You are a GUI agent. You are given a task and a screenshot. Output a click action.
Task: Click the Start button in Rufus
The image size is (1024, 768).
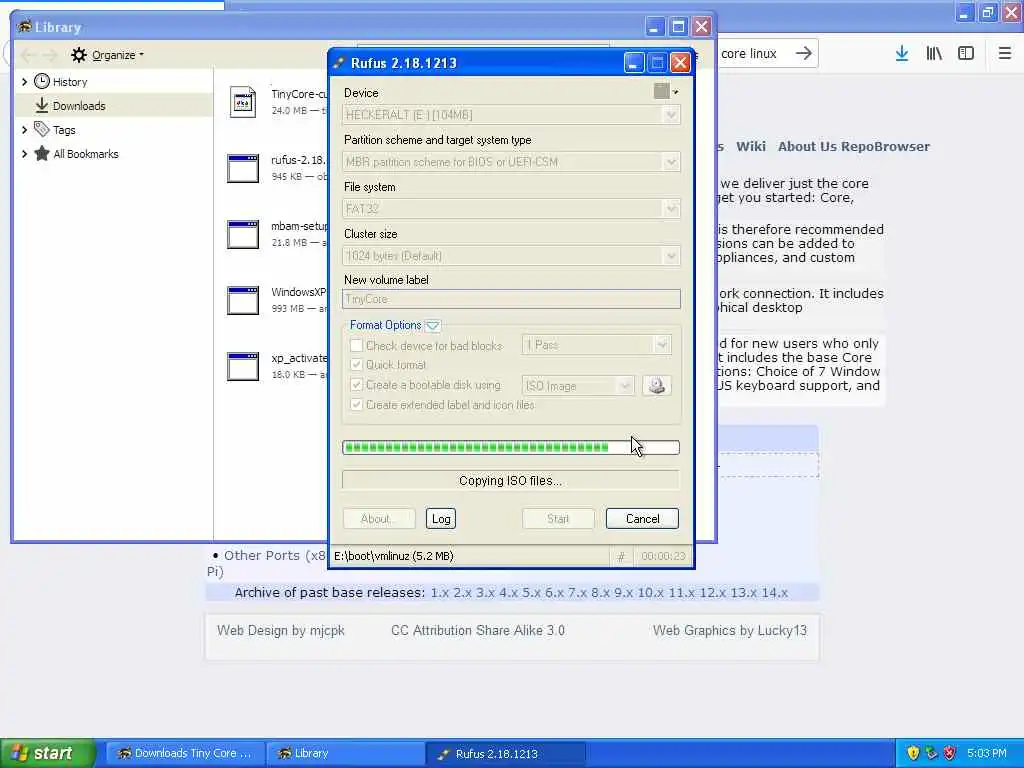click(x=558, y=519)
